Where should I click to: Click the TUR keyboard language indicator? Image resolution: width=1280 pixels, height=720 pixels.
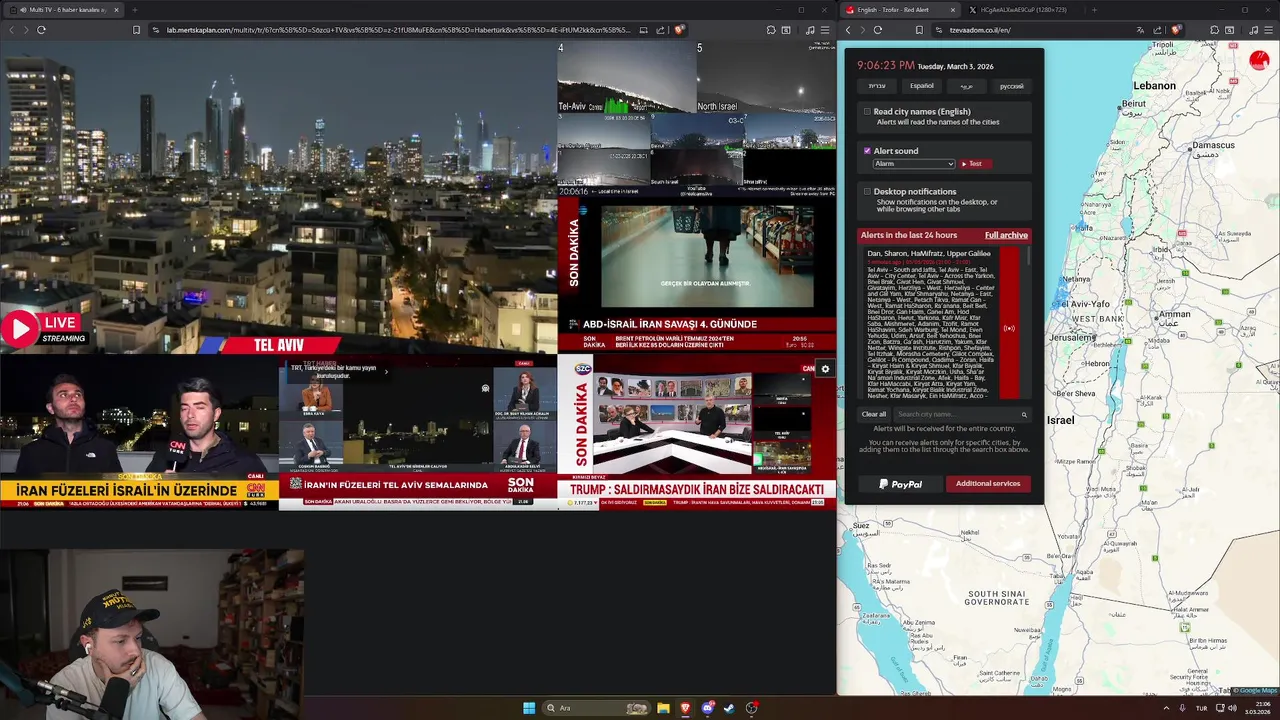tap(1201, 708)
